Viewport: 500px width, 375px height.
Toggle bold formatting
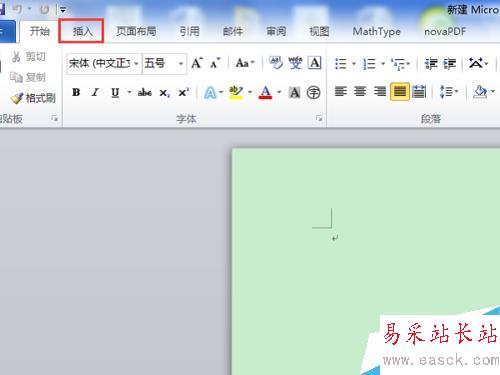point(76,92)
